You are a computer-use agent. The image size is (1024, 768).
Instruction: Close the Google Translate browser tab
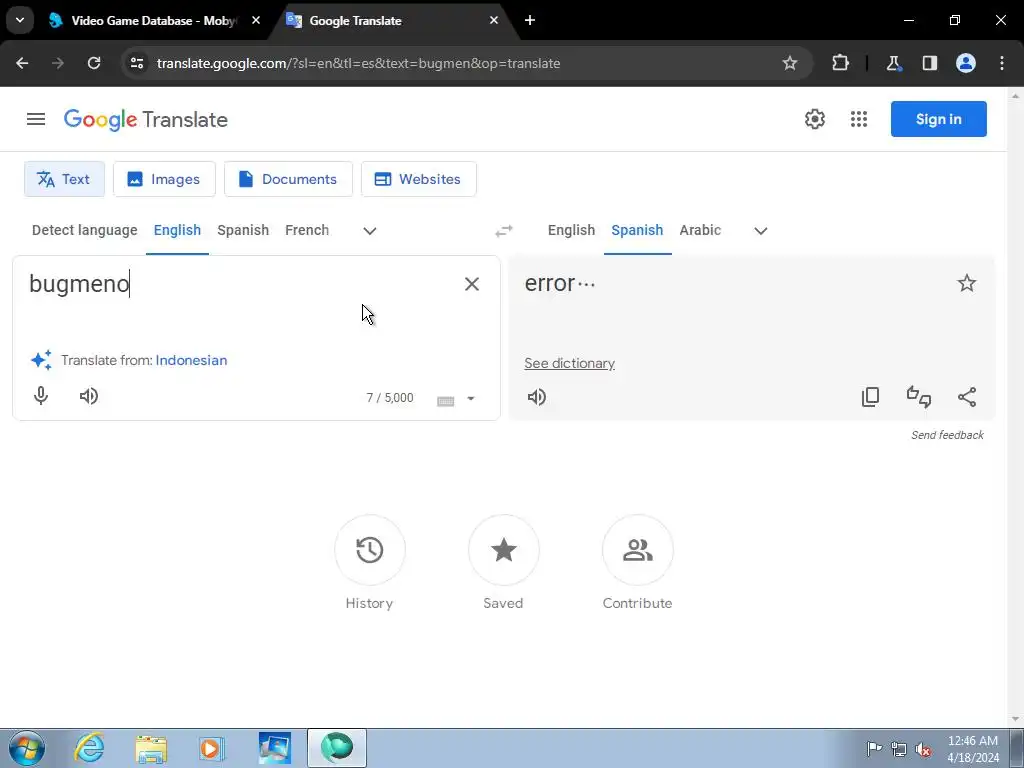tap(494, 20)
